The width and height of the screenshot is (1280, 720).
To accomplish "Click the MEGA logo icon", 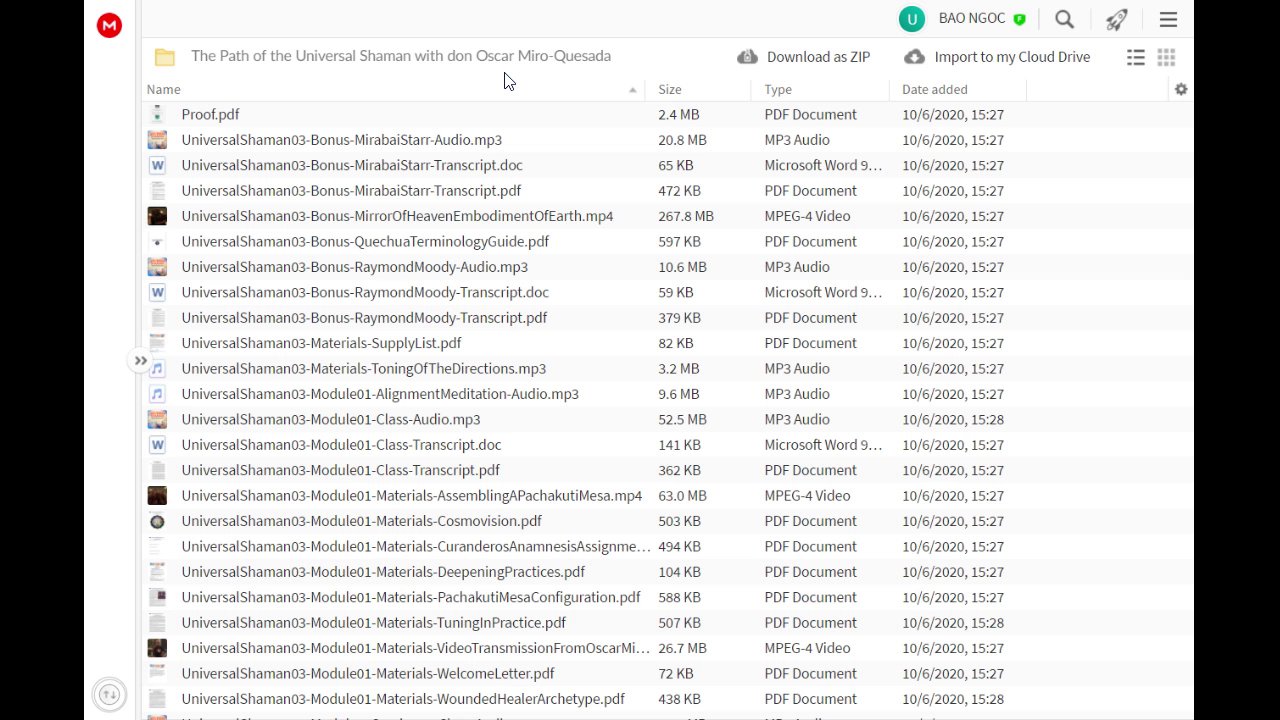I will pyautogui.click(x=109, y=26).
